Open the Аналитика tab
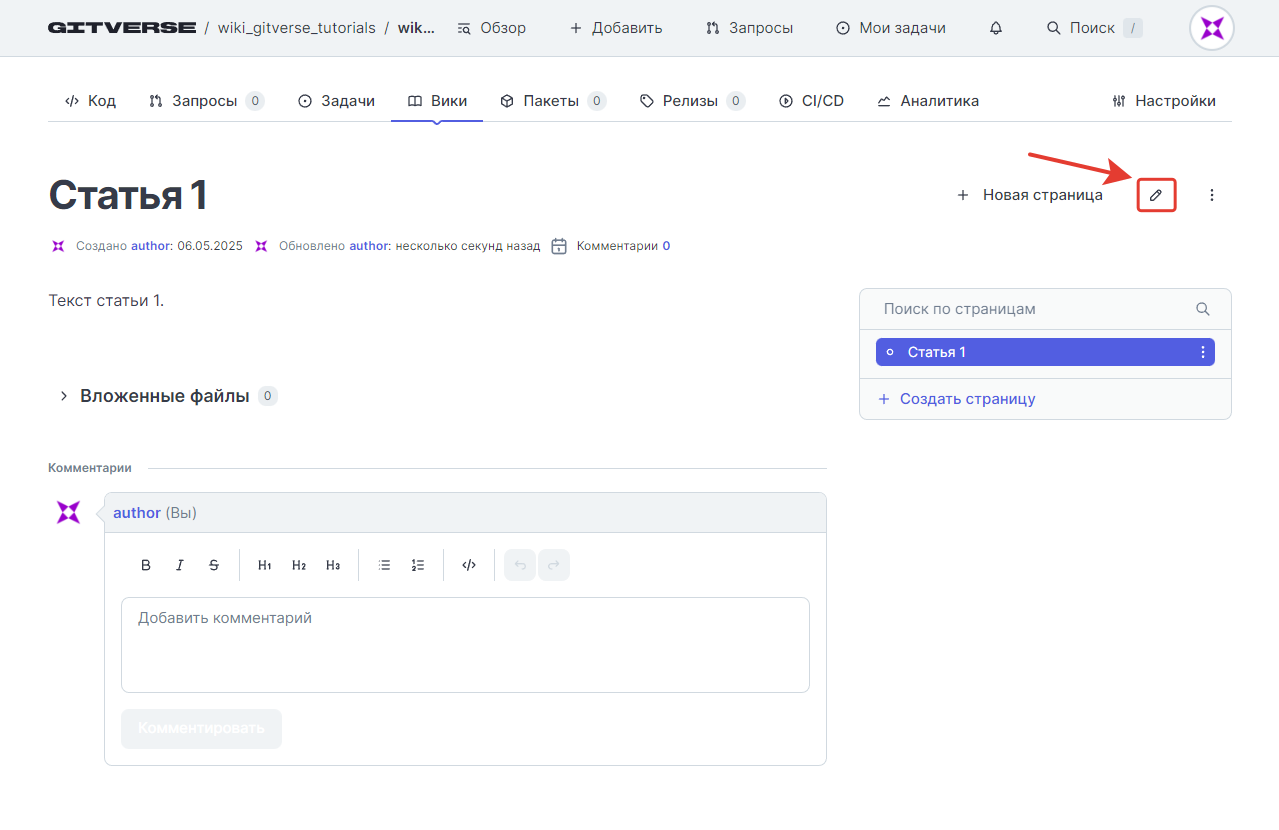 928,101
